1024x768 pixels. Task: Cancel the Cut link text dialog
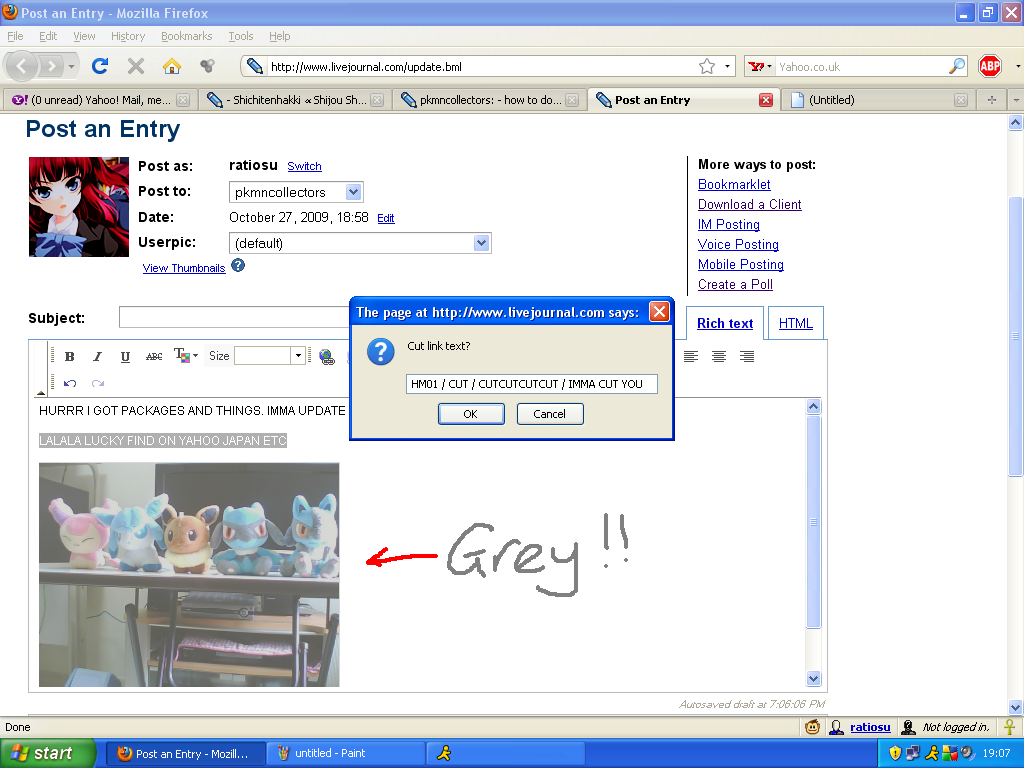(x=549, y=414)
